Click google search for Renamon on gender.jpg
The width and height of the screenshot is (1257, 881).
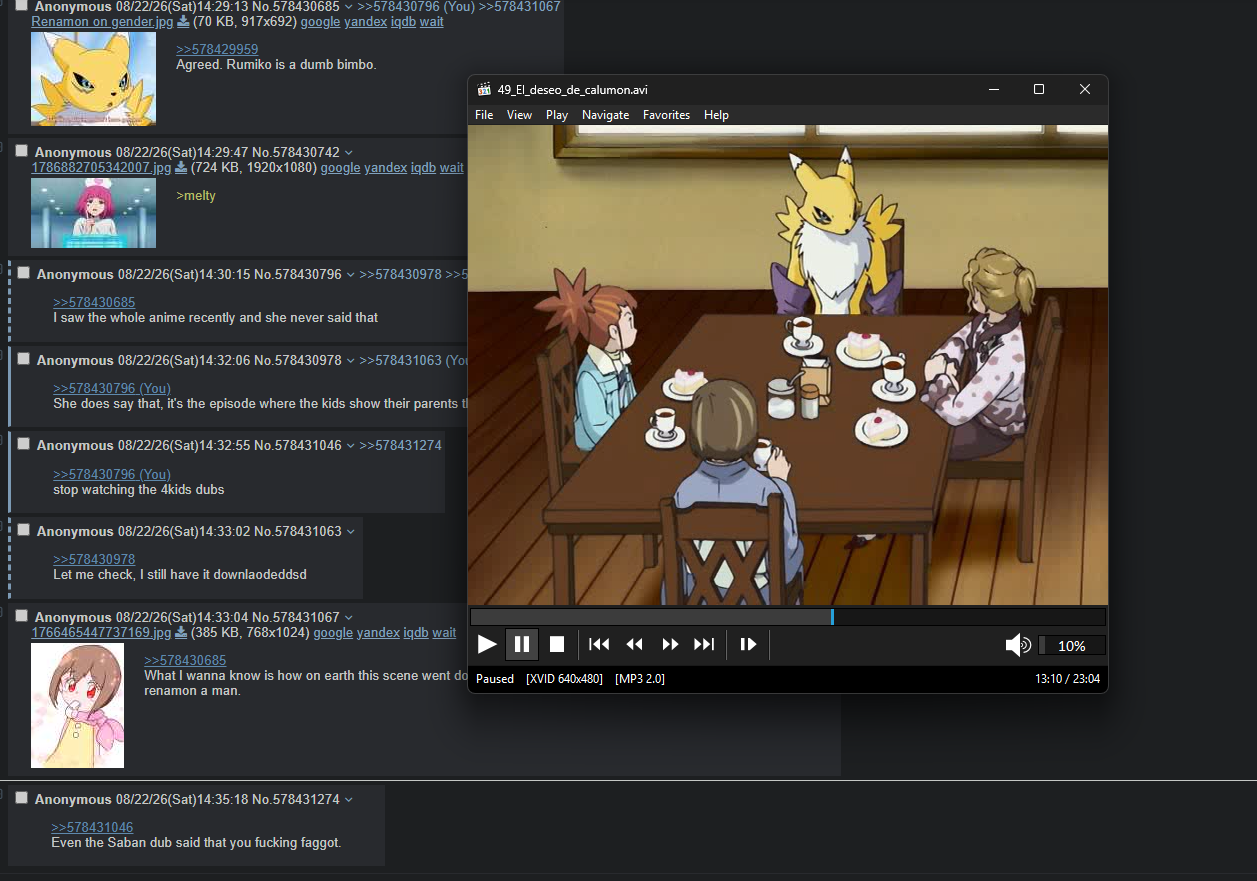pyautogui.click(x=320, y=22)
